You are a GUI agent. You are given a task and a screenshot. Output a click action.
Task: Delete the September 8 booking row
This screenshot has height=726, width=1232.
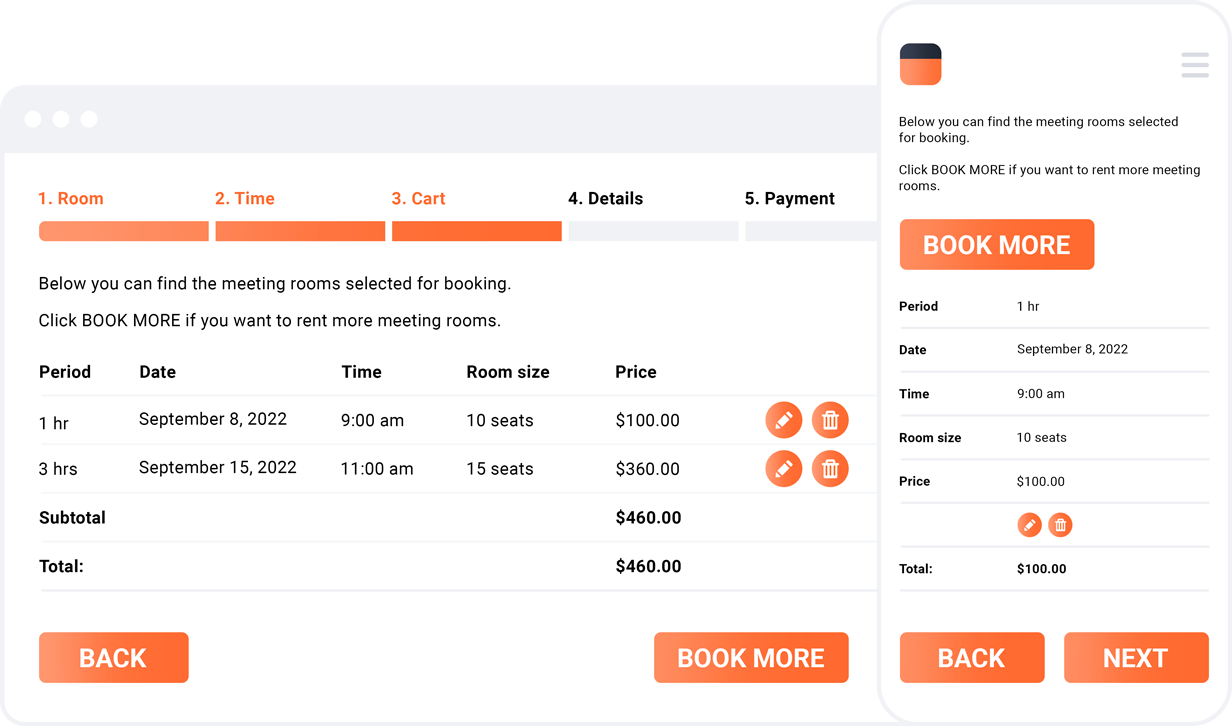pos(830,420)
